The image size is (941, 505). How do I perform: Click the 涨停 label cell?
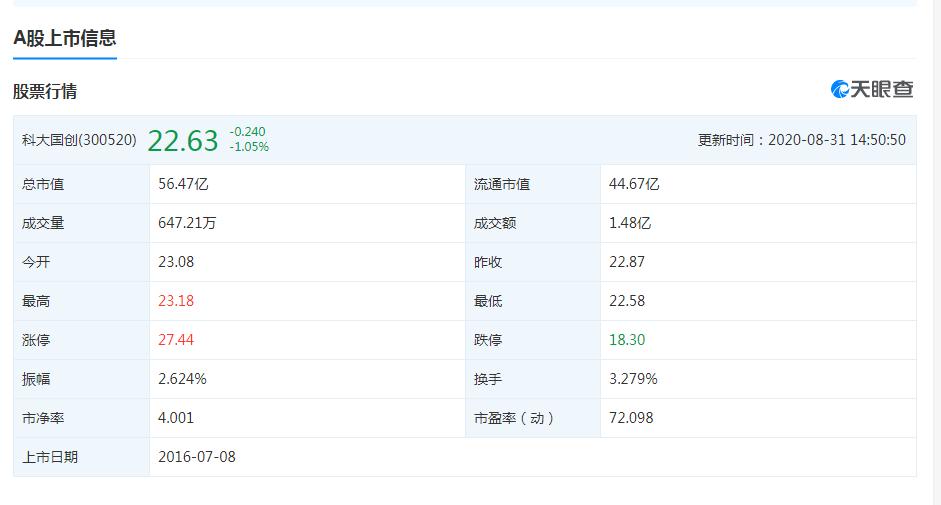pos(82,340)
